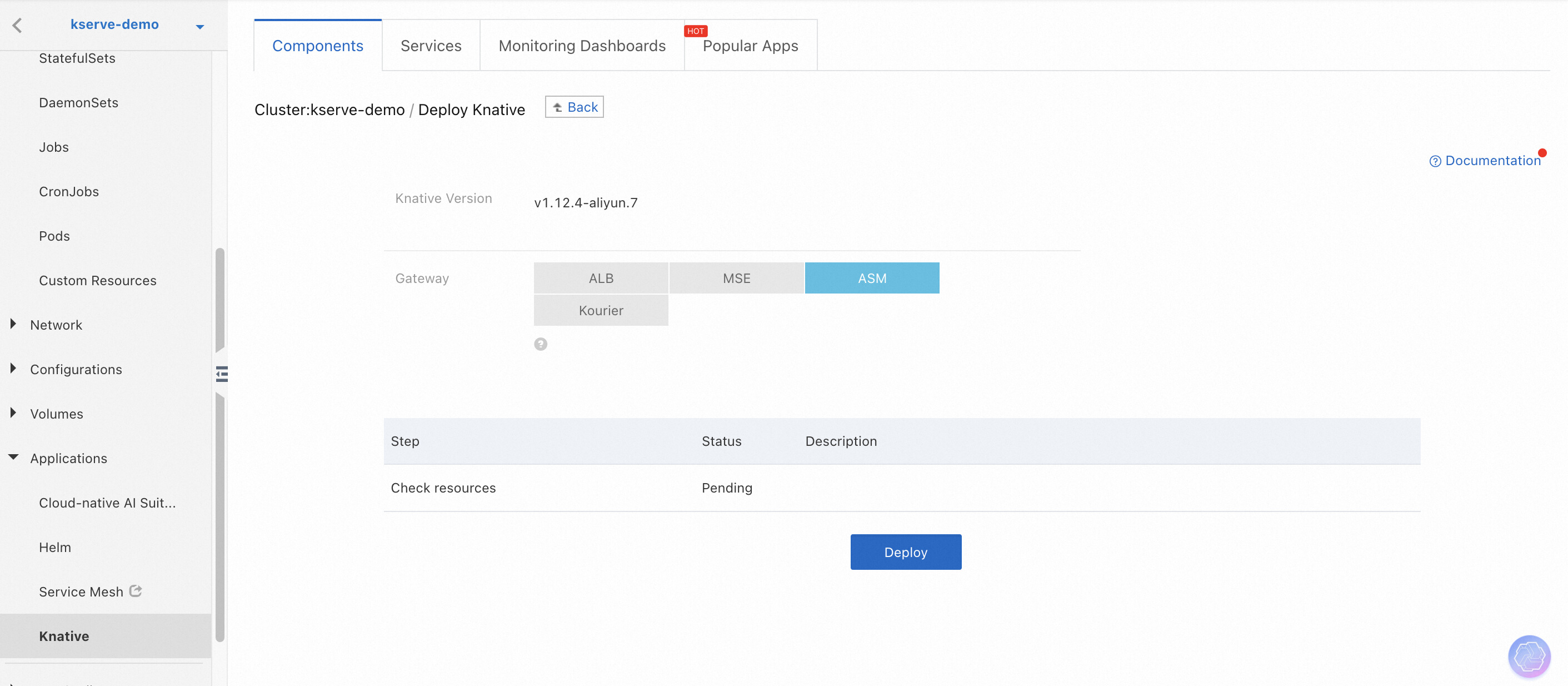The width and height of the screenshot is (1568, 686).
Task: Click the back arrow beside kserve-demo
Action: coord(17,25)
